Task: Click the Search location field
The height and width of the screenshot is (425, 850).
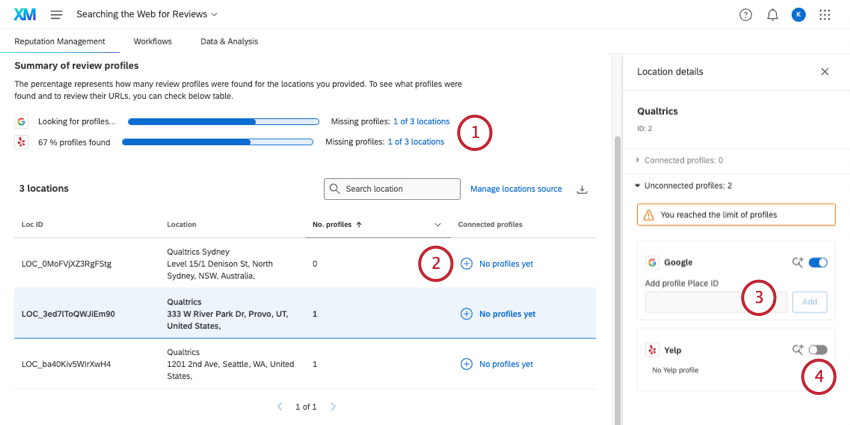Action: click(x=393, y=189)
